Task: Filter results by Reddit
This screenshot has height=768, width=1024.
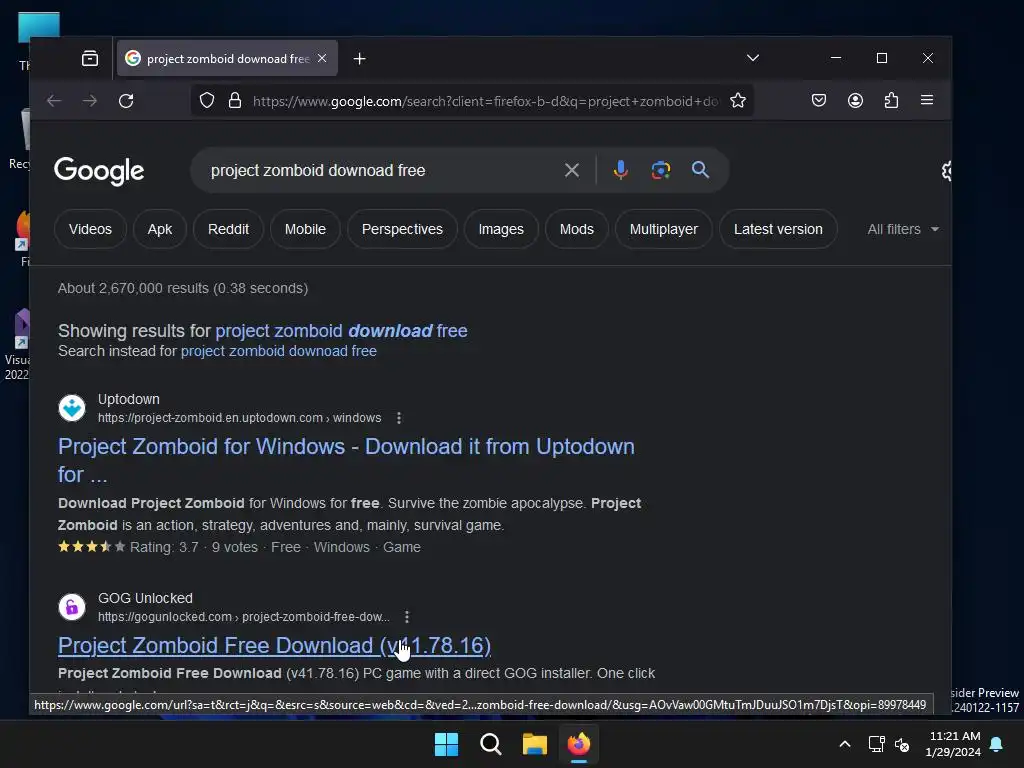Action: (229, 229)
